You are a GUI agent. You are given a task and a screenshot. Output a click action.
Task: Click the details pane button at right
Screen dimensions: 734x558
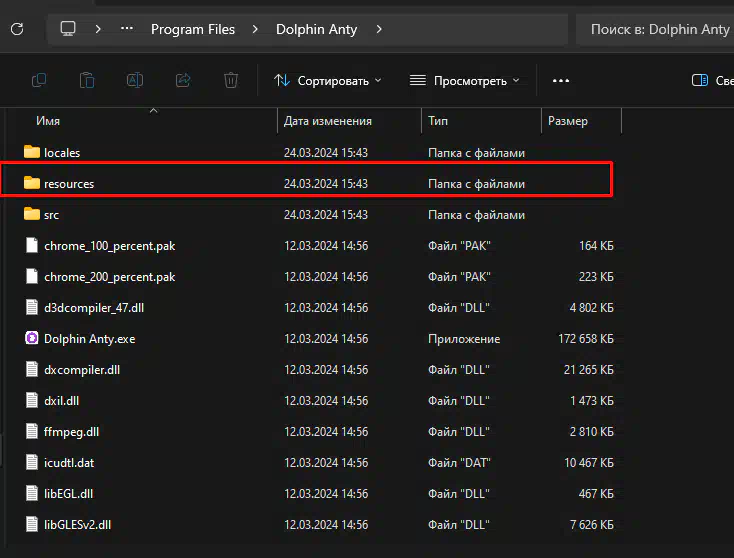tap(712, 80)
